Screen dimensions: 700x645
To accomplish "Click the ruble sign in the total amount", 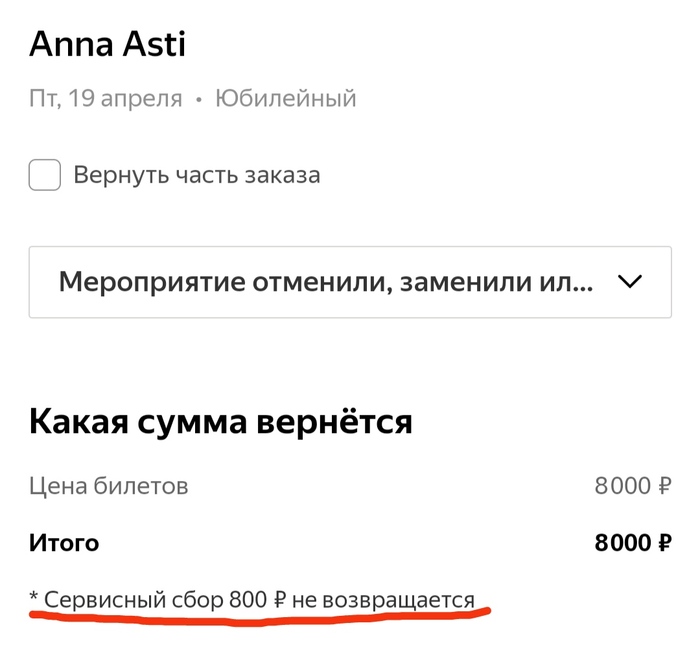I will [664, 544].
